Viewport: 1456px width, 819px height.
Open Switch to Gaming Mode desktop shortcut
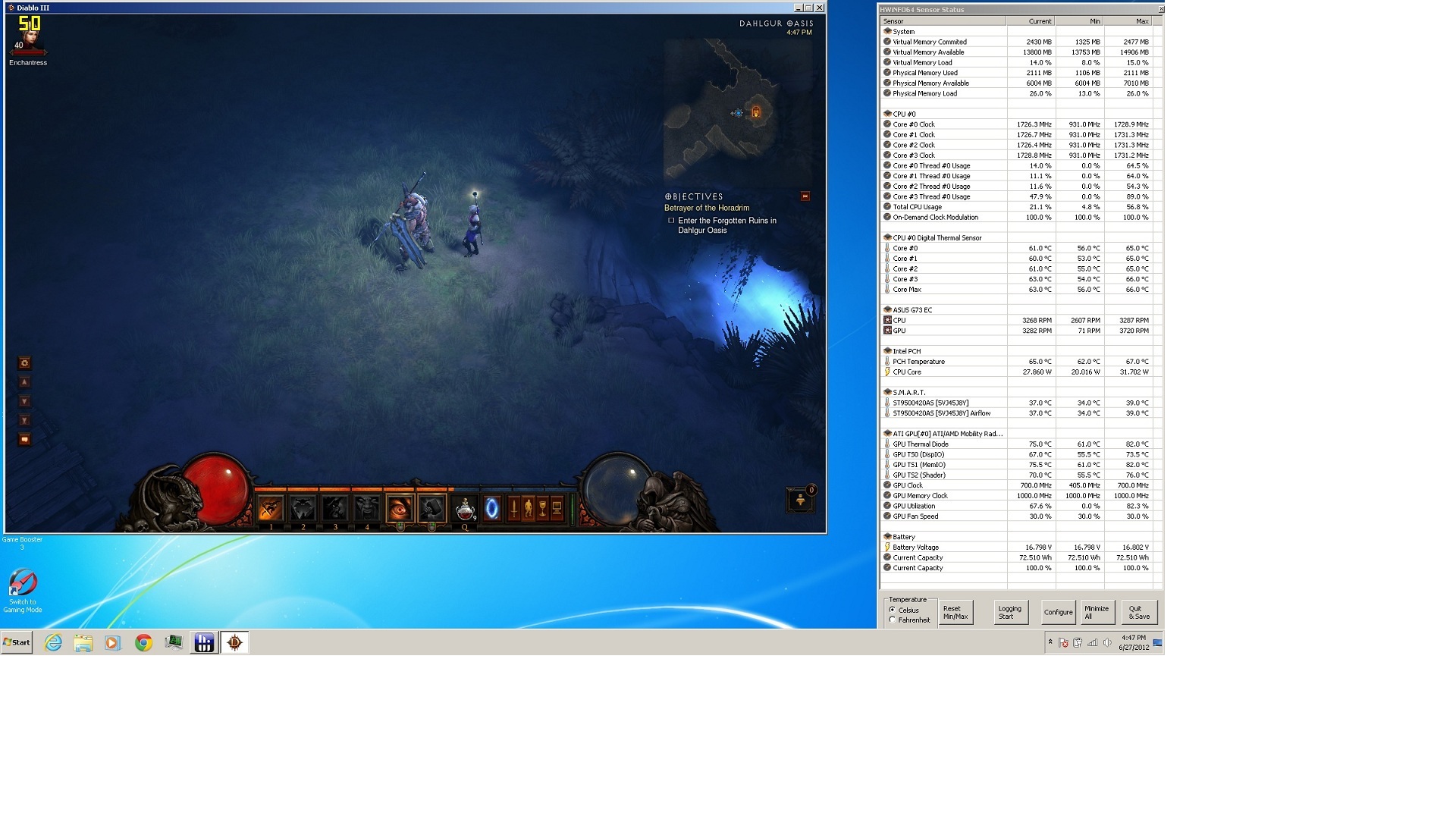(x=23, y=591)
